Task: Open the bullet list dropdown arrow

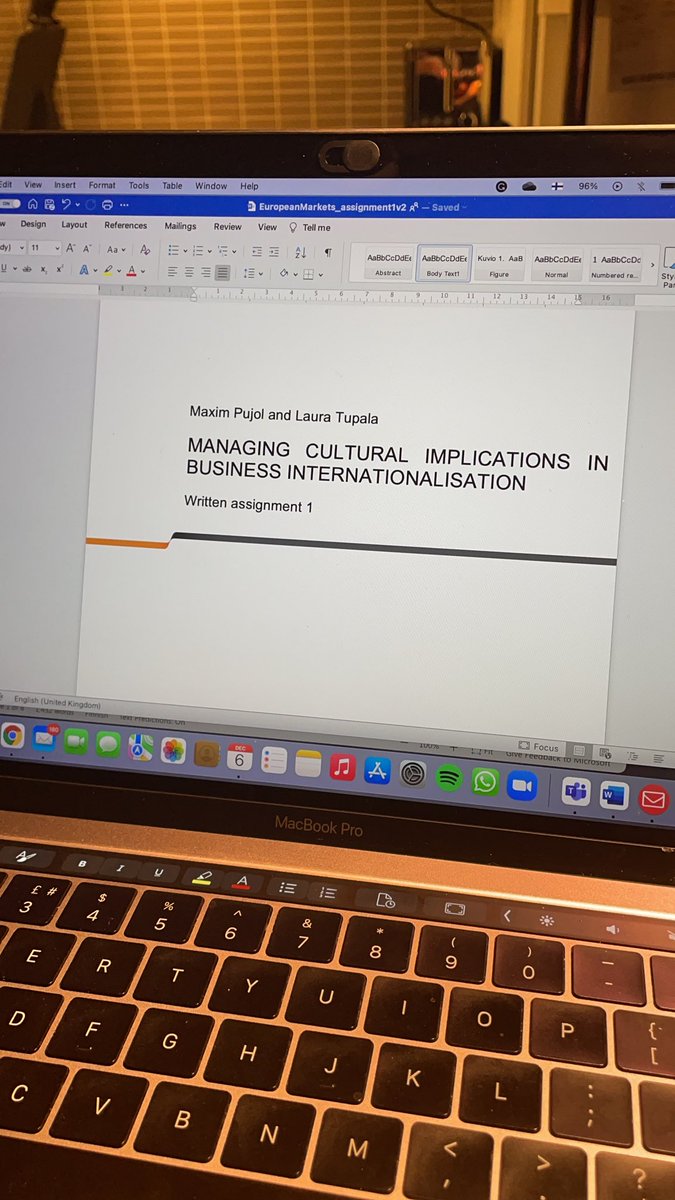Action: point(185,251)
